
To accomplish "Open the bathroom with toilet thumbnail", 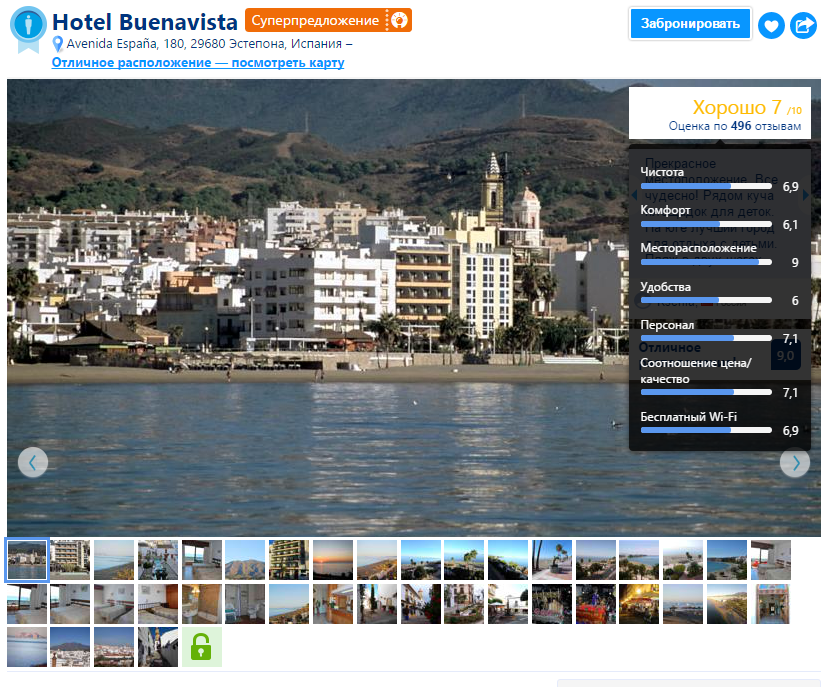I will (245, 604).
